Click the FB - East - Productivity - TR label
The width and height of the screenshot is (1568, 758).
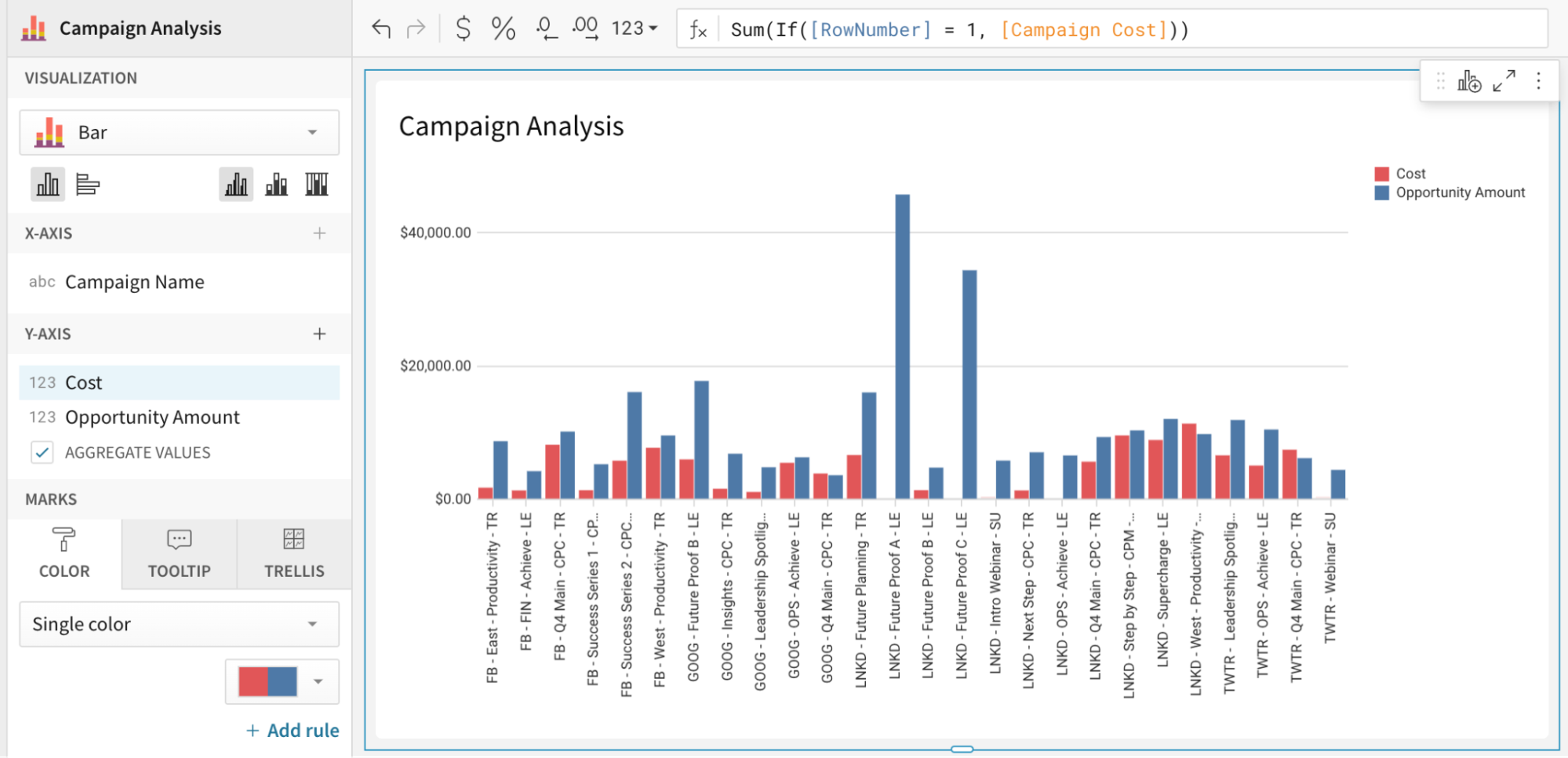tap(492, 597)
